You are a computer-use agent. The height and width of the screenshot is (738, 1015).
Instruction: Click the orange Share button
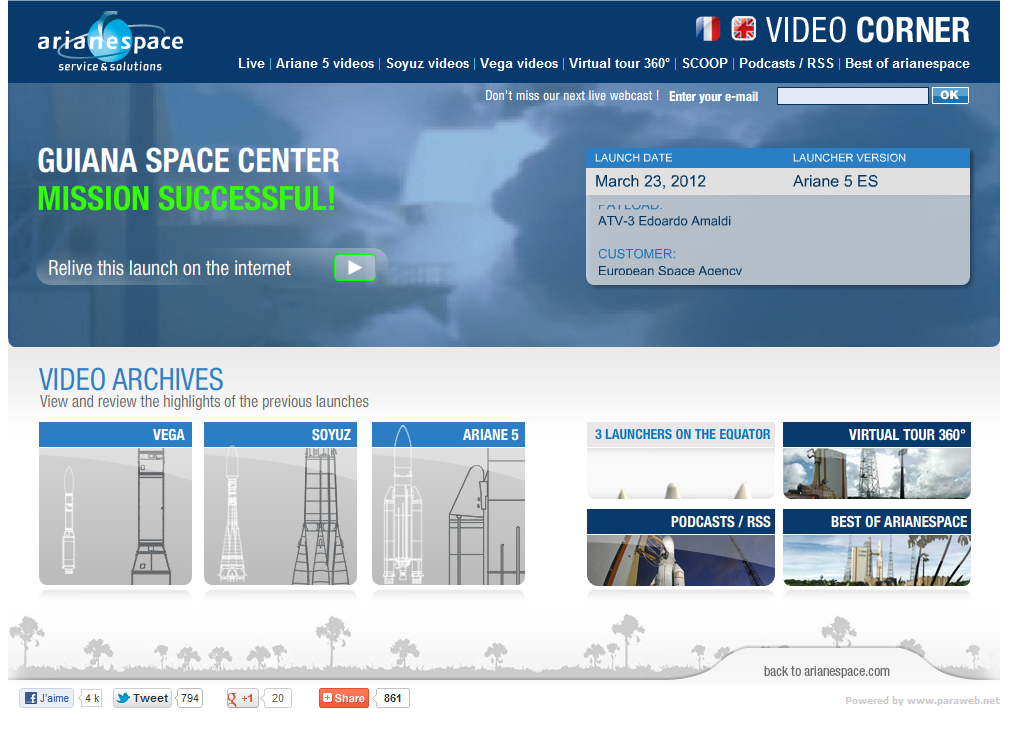pyautogui.click(x=344, y=698)
